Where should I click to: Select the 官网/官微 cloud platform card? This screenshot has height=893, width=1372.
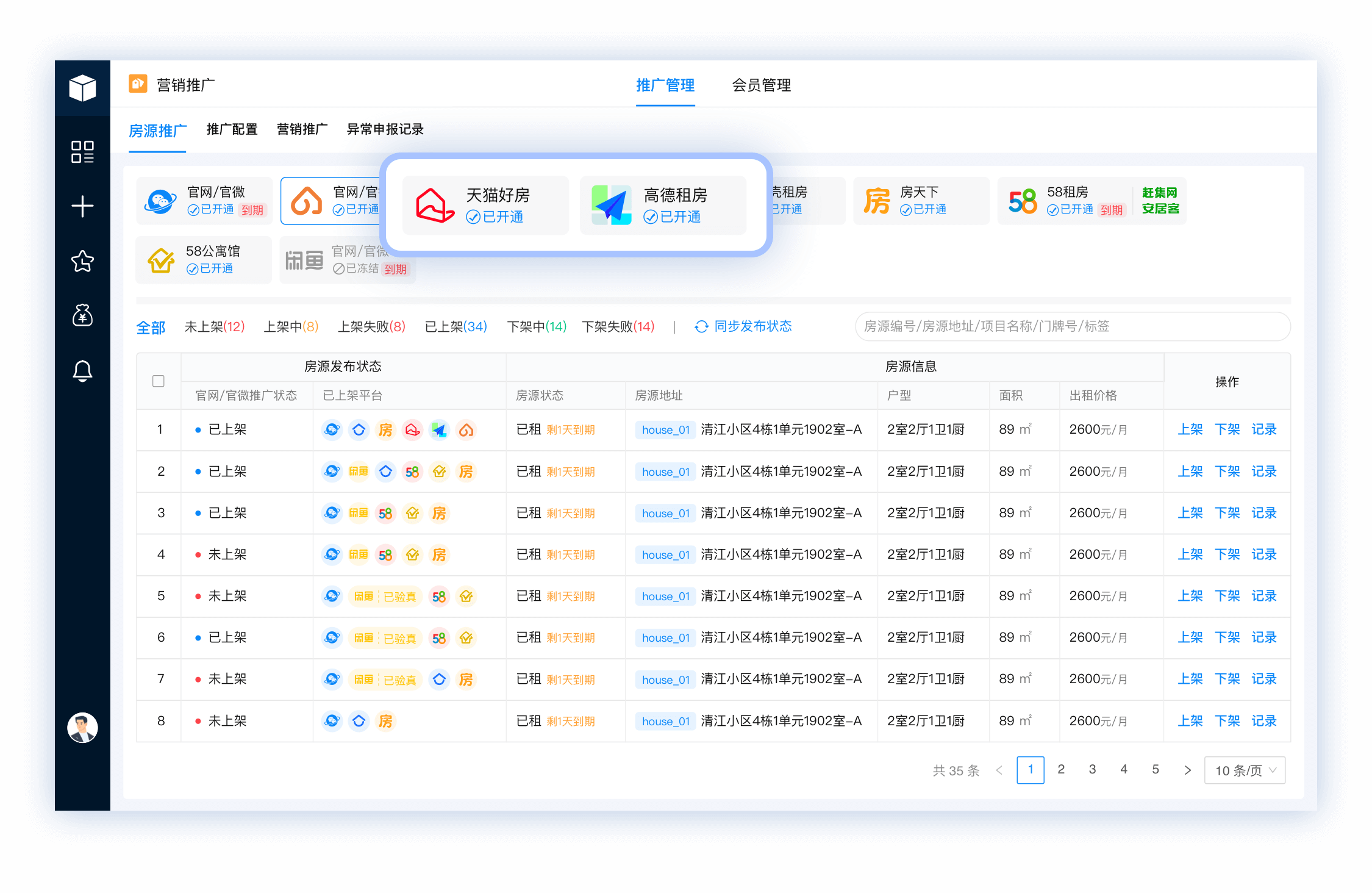click(204, 201)
